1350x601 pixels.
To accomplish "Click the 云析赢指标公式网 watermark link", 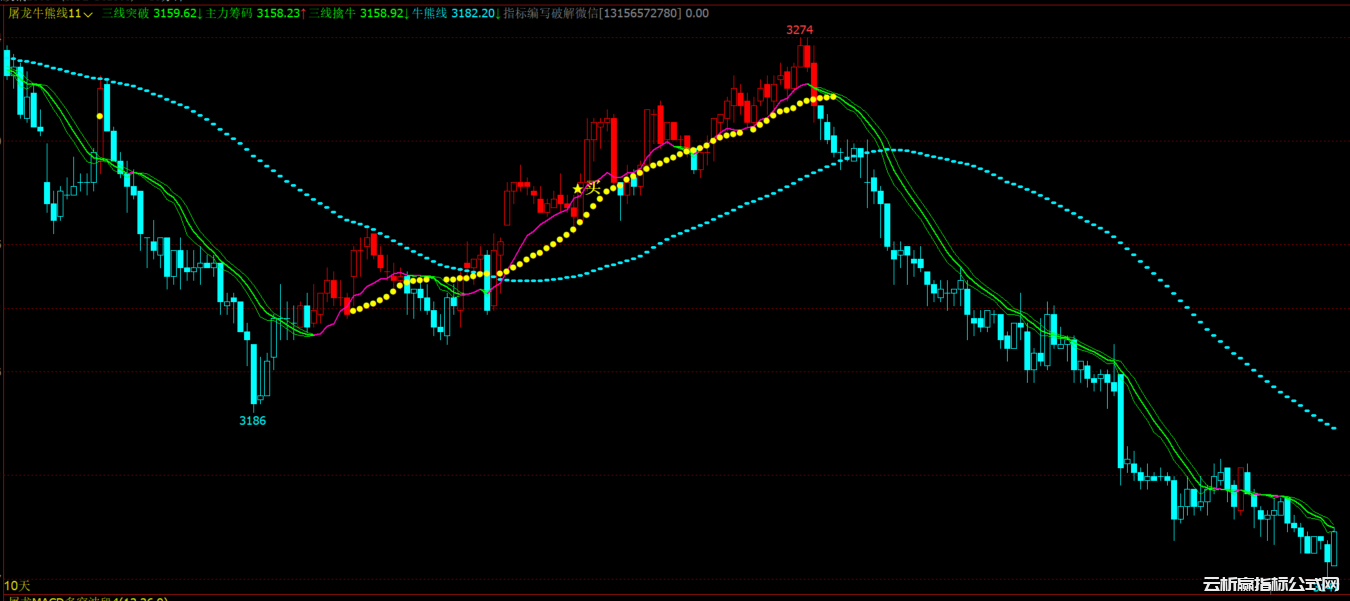I will tap(1270, 585).
